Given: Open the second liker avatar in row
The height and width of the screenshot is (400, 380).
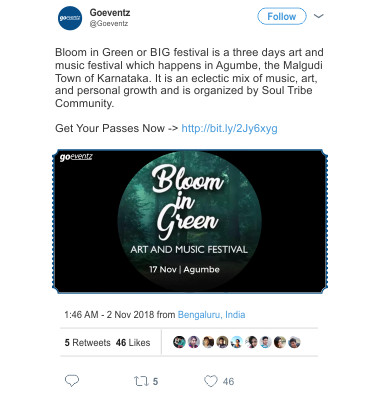Looking at the screenshot, I should pyautogui.click(x=194, y=342).
